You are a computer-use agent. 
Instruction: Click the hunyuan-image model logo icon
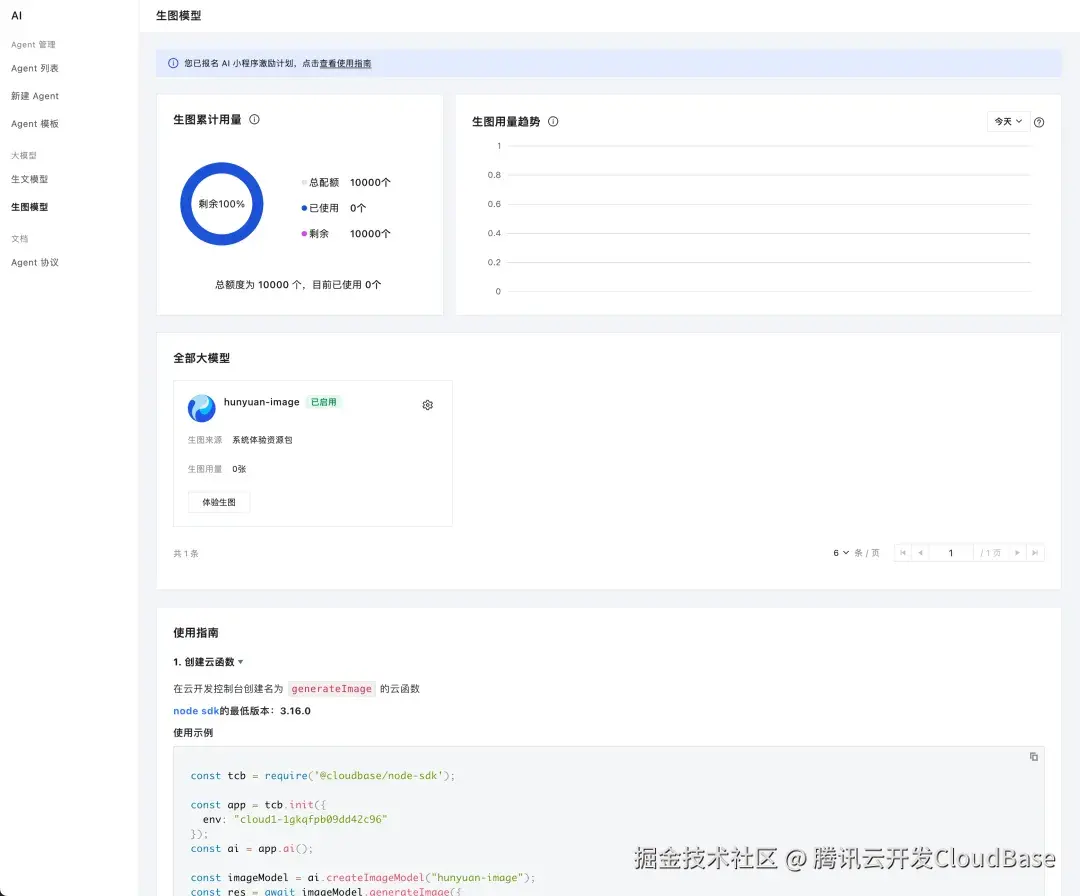pyautogui.click(x=201, y=407)
